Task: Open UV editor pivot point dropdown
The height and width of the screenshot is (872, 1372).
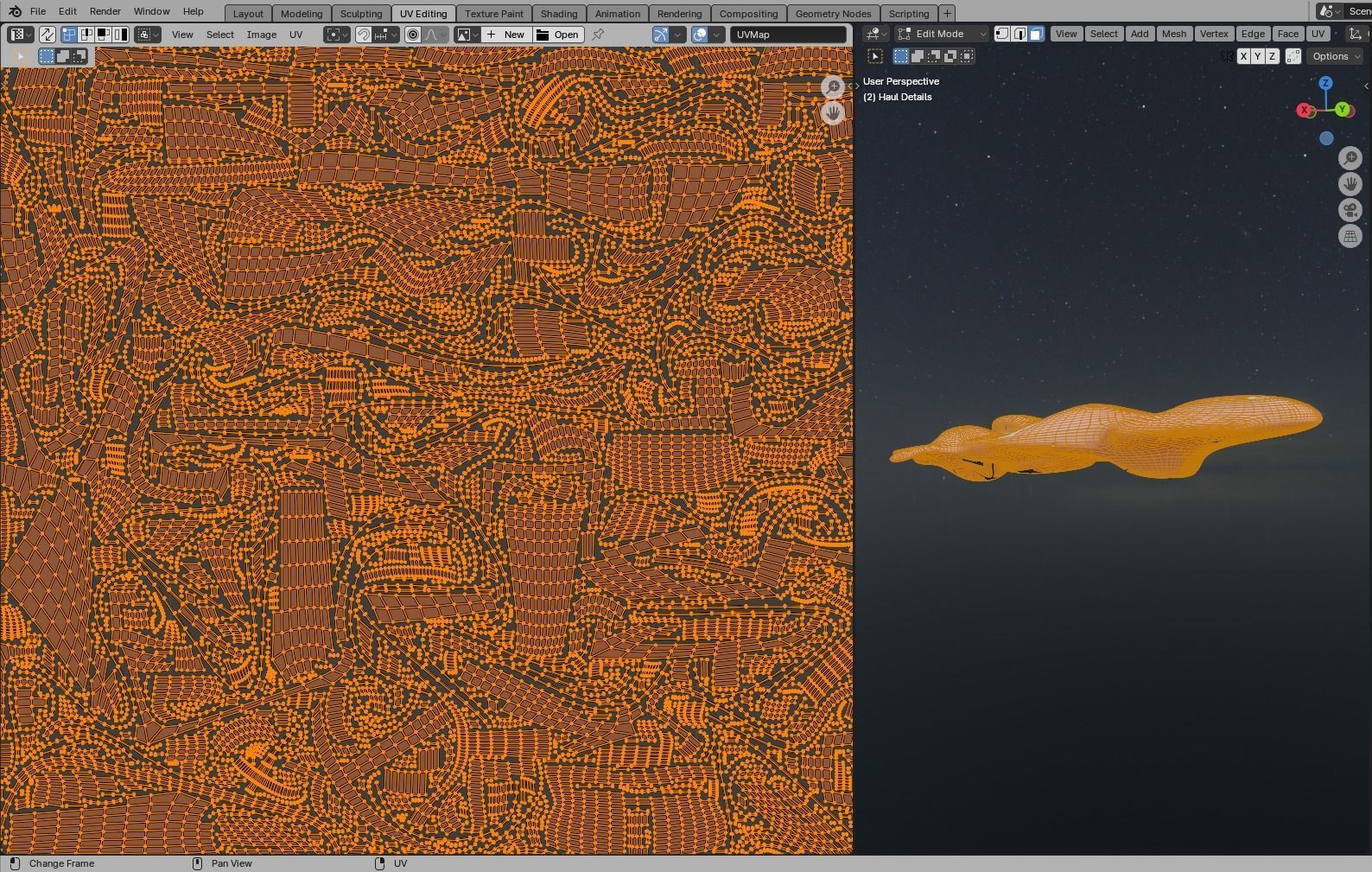Action: point(337,35)
